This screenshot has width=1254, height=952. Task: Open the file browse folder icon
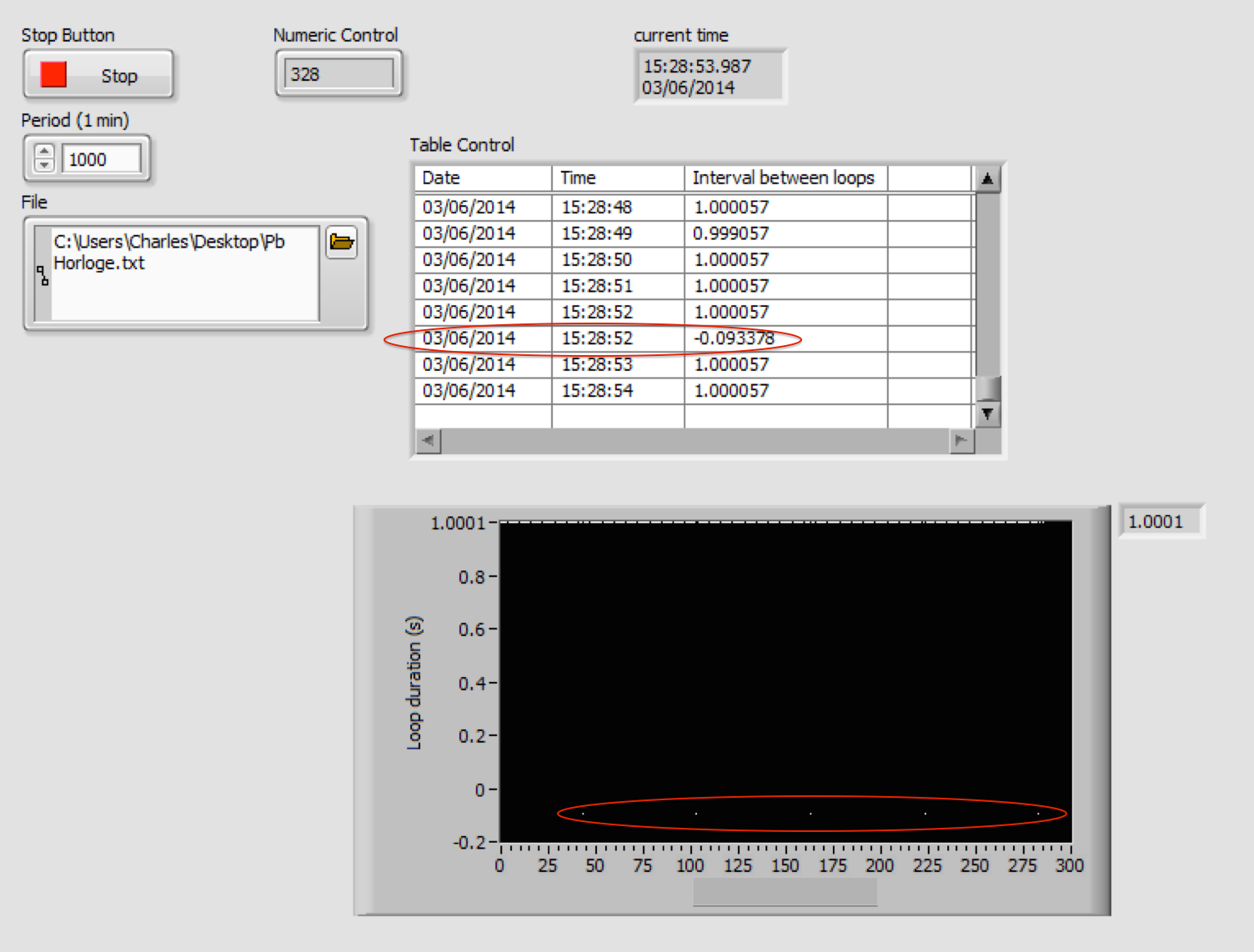(x=341, y=243)
